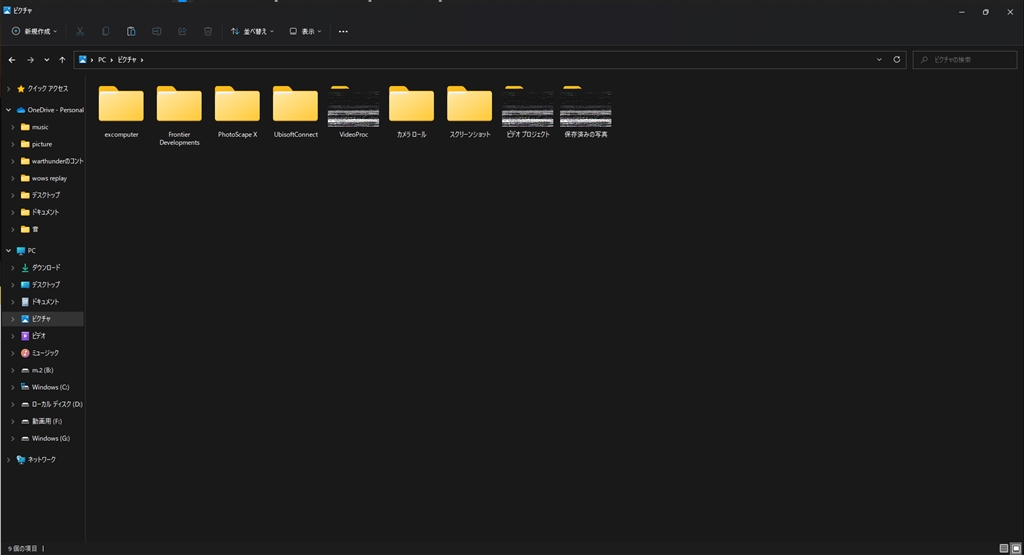Viewport: 1024px width, 555px height.
Task: Click the 9 個の項目 status text
Action: (x=23, y=548)
